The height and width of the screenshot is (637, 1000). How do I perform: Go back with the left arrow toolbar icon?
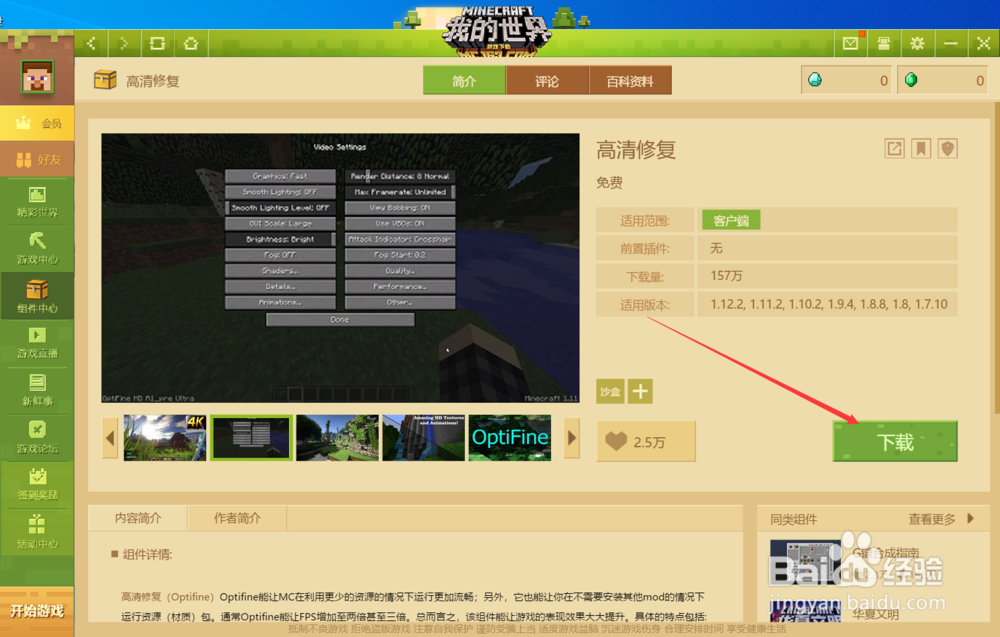click(91, 43)
